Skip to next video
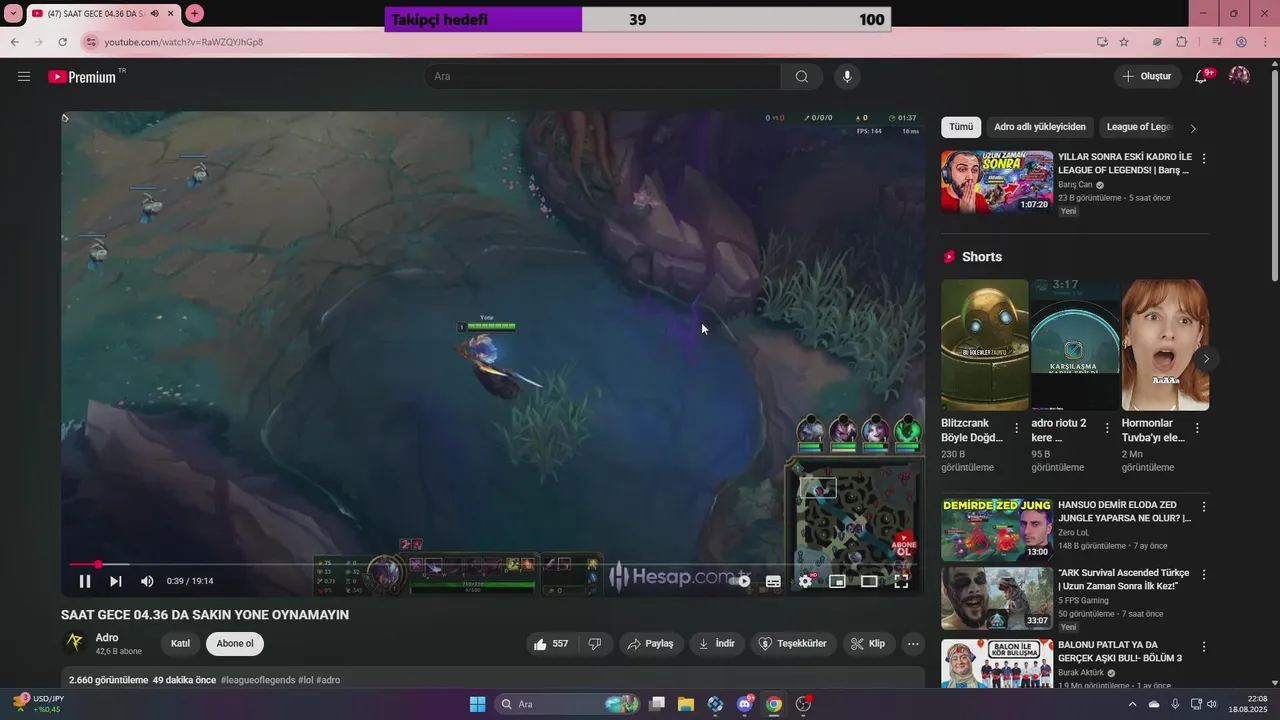The width and height of the screenshot is (1280, 720). [x=116, y=581]
